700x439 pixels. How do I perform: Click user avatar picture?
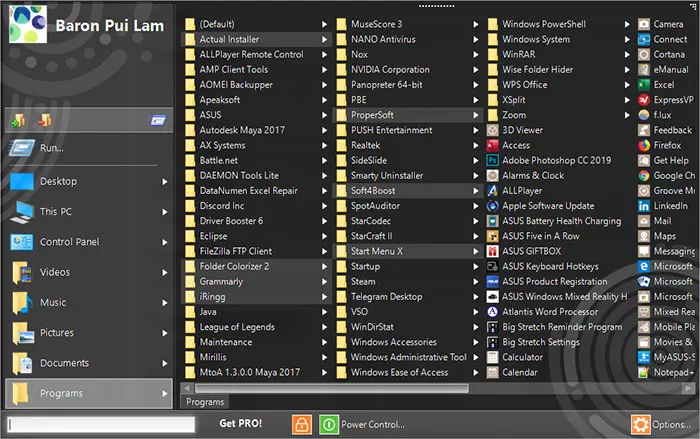[28, 24]
